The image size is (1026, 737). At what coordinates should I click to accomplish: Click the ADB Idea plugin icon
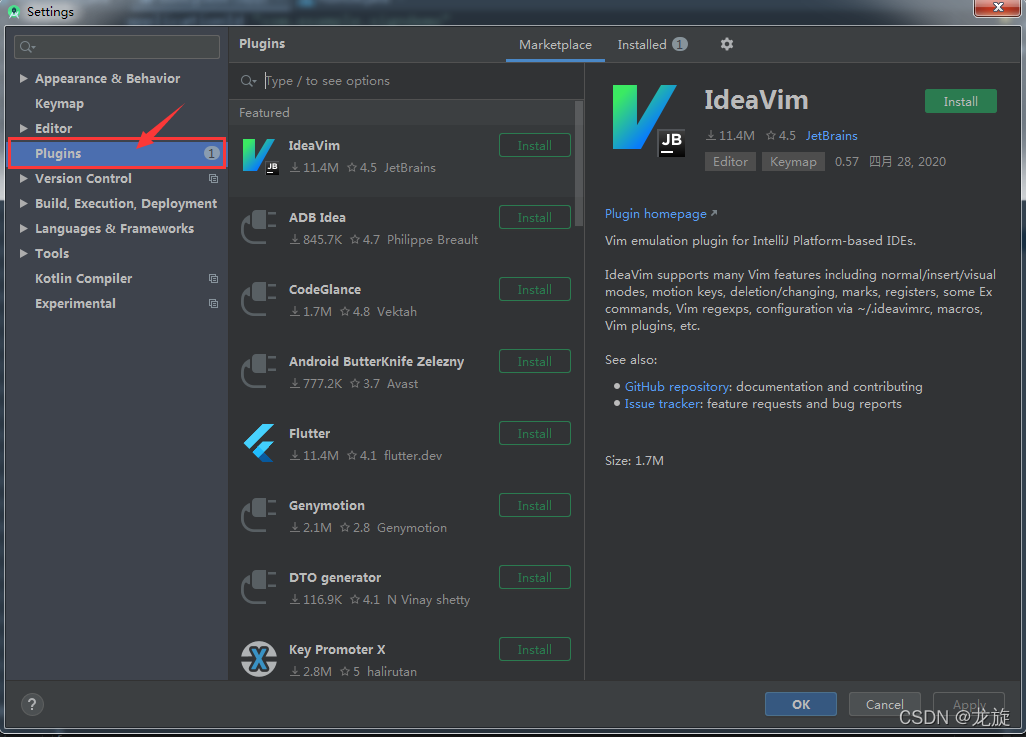click(x=260, y=228)
